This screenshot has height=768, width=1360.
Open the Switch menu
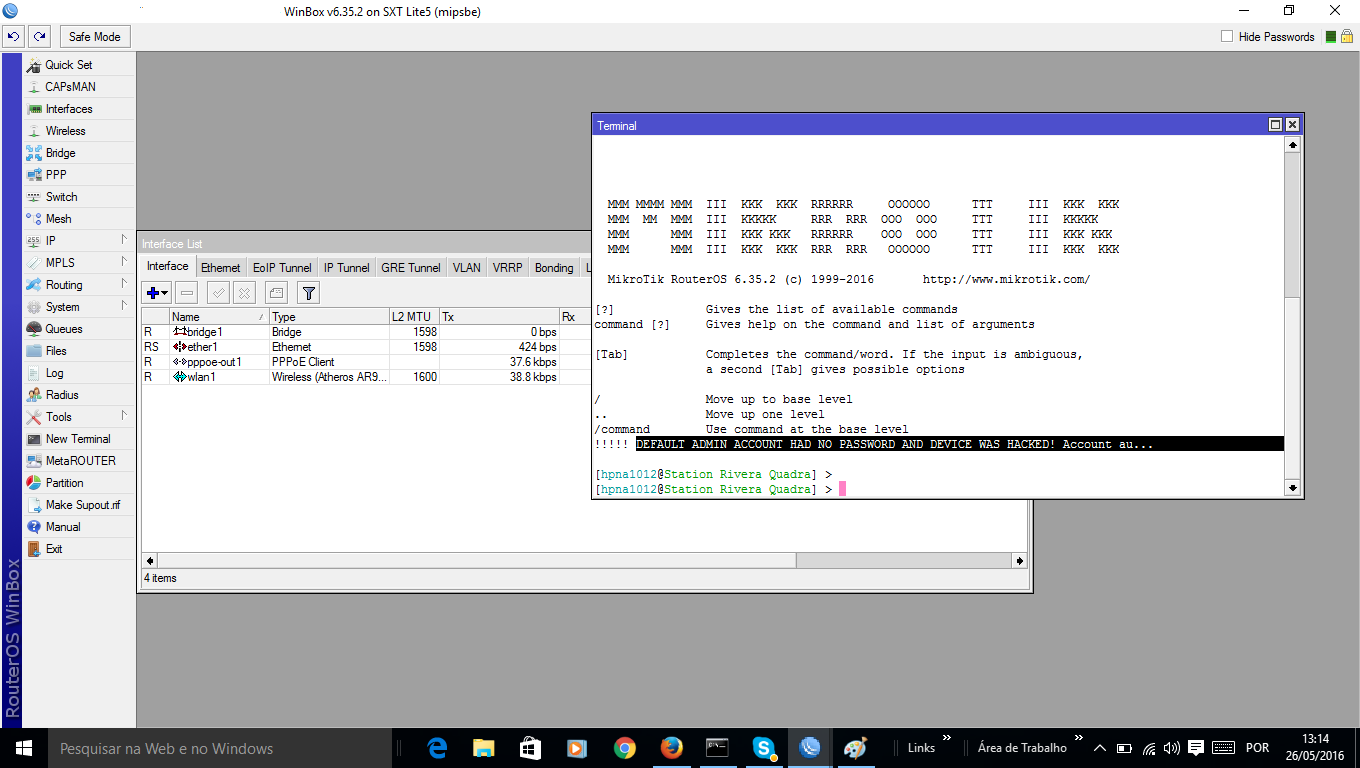(79, 197)
